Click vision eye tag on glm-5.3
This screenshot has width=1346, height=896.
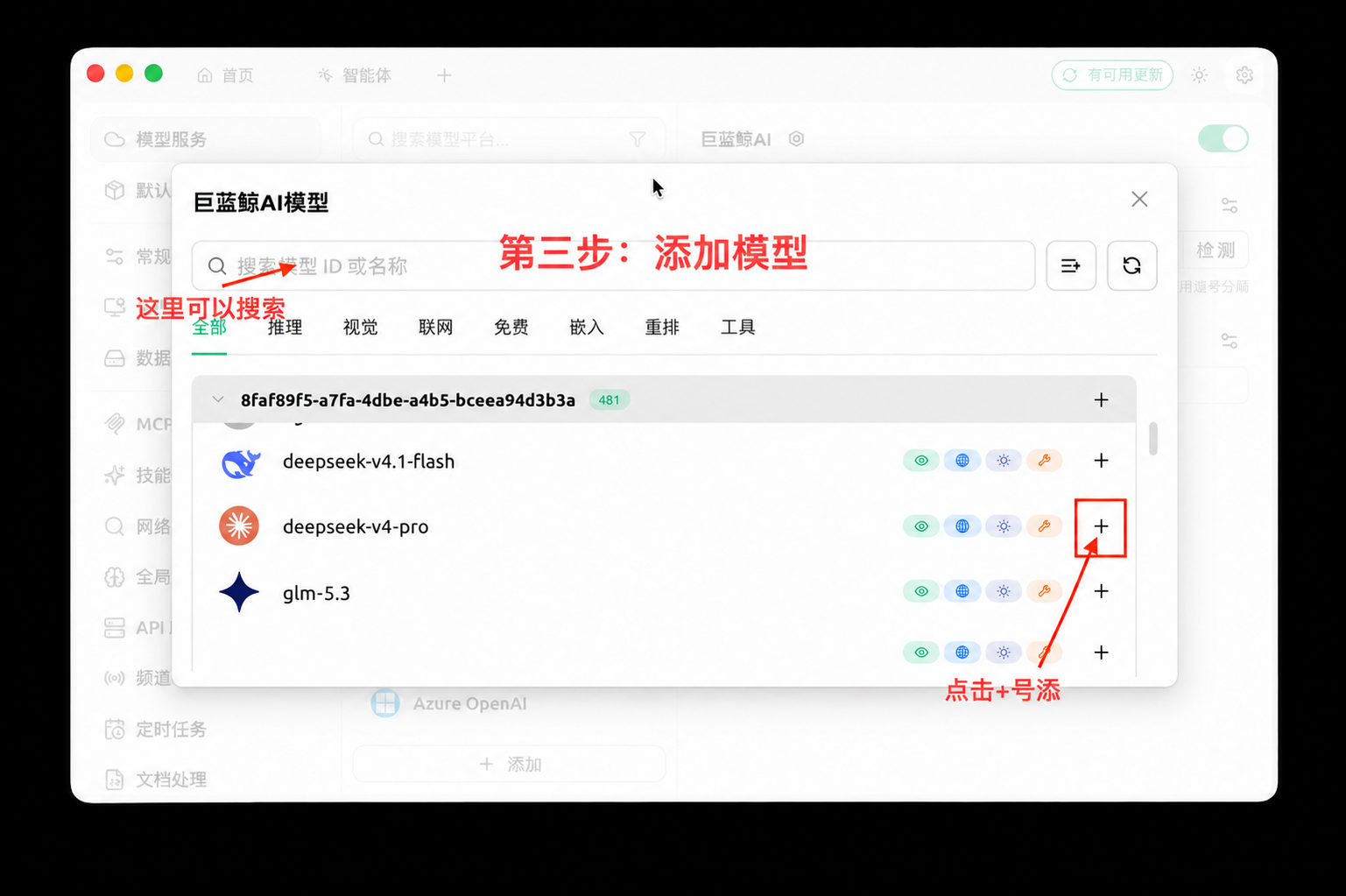click(921, 591)
